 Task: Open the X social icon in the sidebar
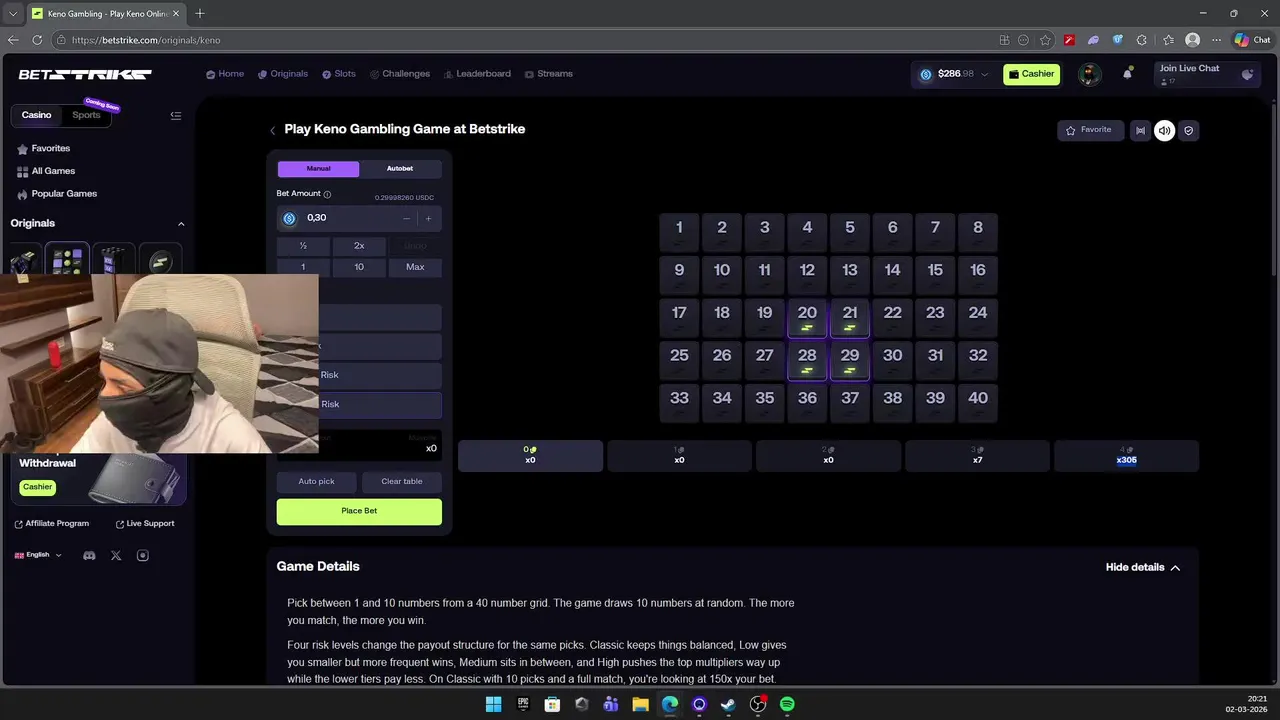pyautogui.click(x=116, y=555)
